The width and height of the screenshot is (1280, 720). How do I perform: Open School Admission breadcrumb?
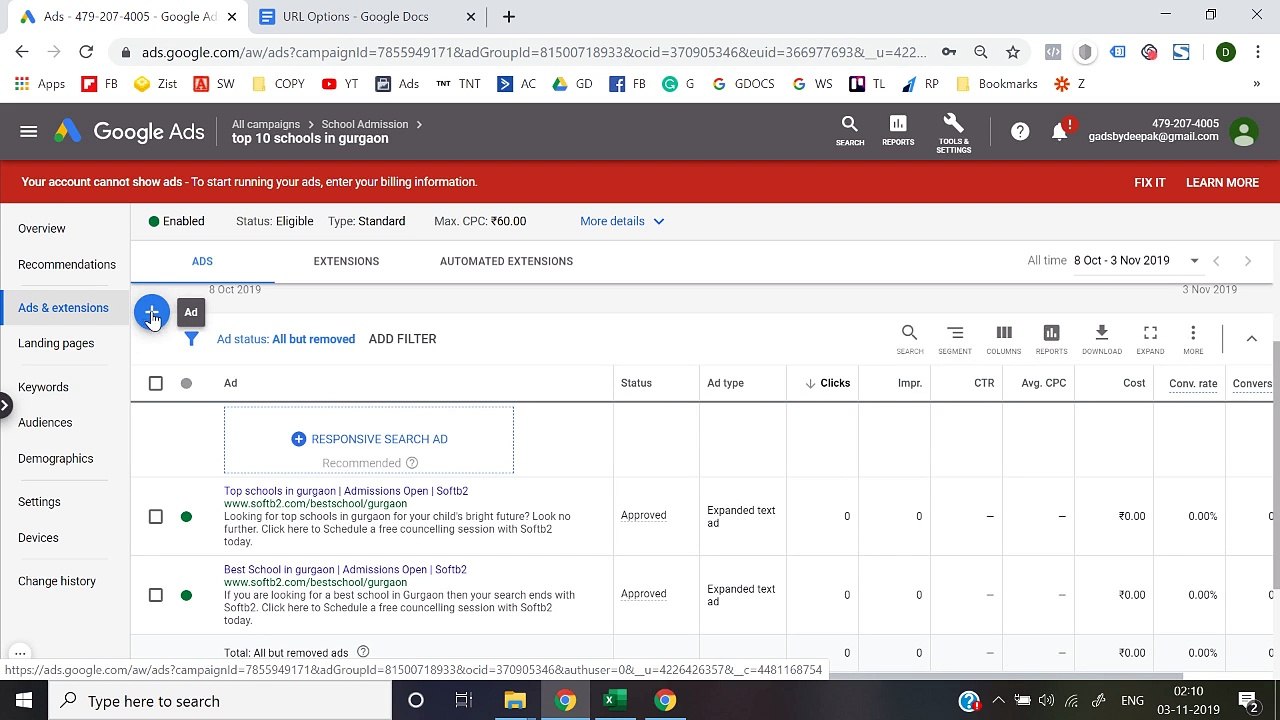coord(364,124)
